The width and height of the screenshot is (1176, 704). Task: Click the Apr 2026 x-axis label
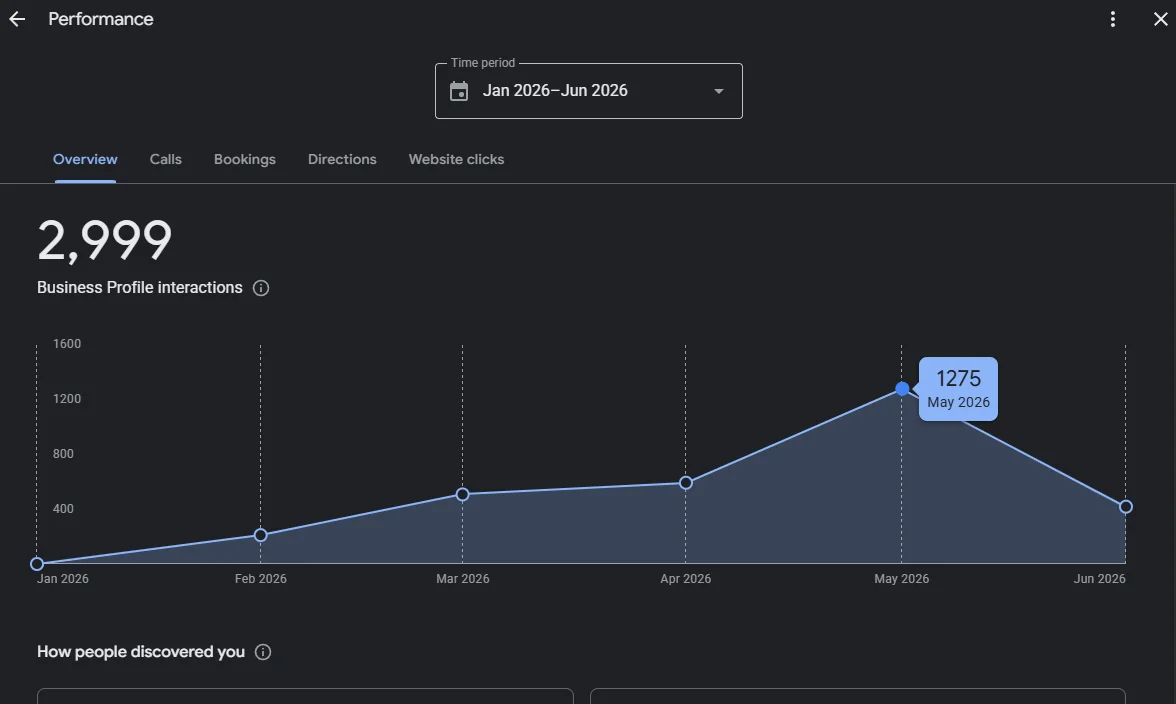pyautogui.click(x=686, y=579)
